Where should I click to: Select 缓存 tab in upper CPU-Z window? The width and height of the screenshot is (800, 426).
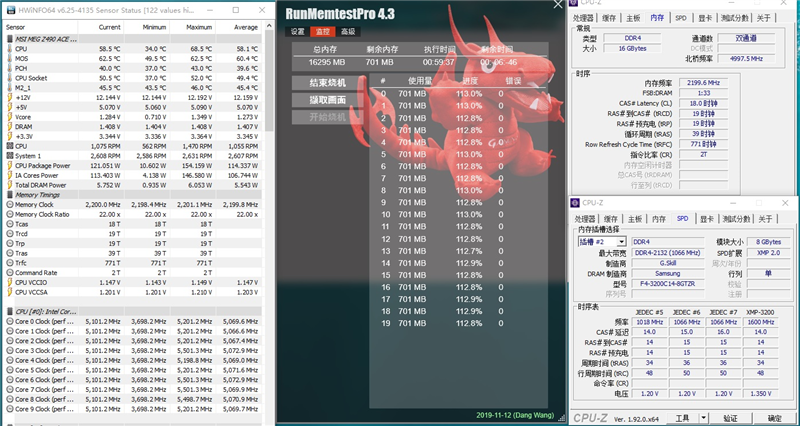click(x=609, y=18)
